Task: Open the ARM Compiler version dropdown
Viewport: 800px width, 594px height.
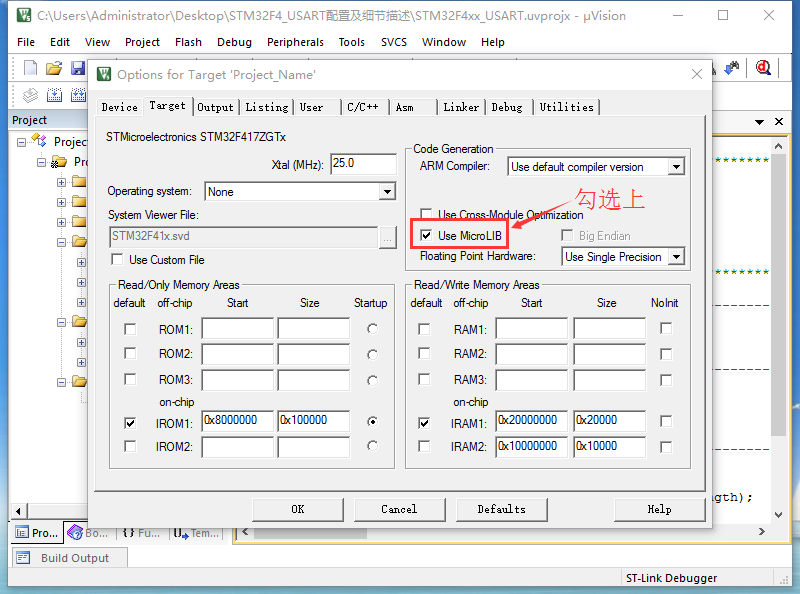Action: (676, 167)
